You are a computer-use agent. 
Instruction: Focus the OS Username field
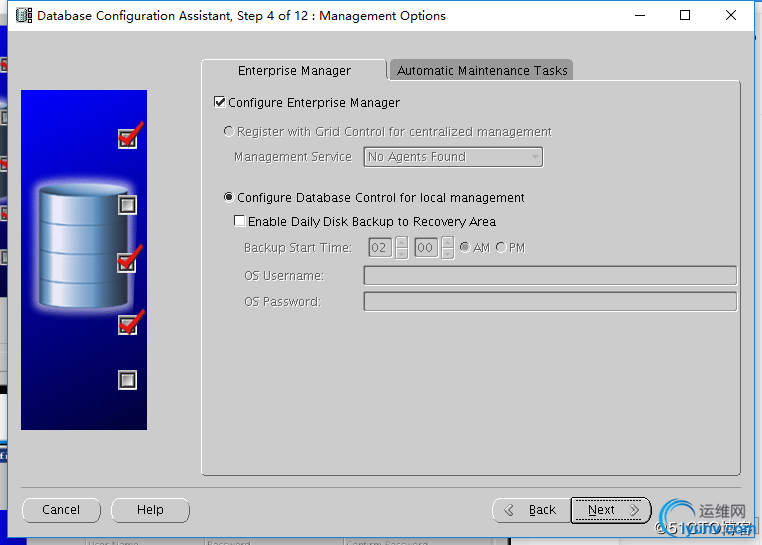click(550, 276)
